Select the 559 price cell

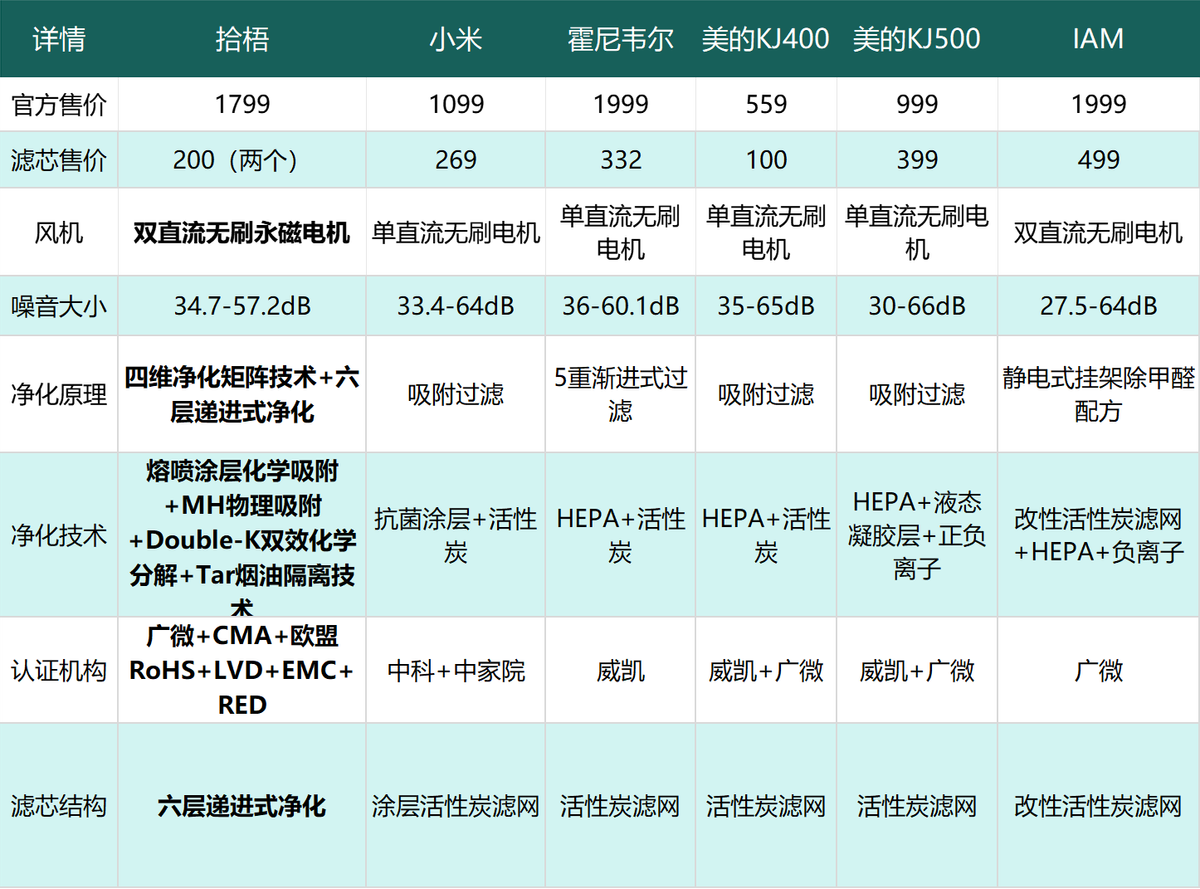pos(766,104)
